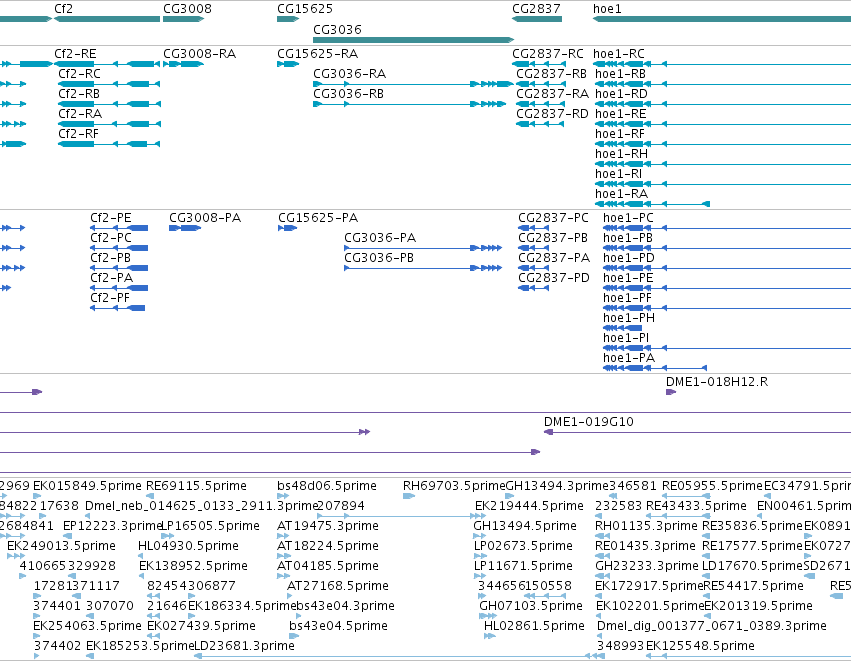Click the DME1-018H12.R clone label
This screenshot has height=661, width=851.
[717, 382]
